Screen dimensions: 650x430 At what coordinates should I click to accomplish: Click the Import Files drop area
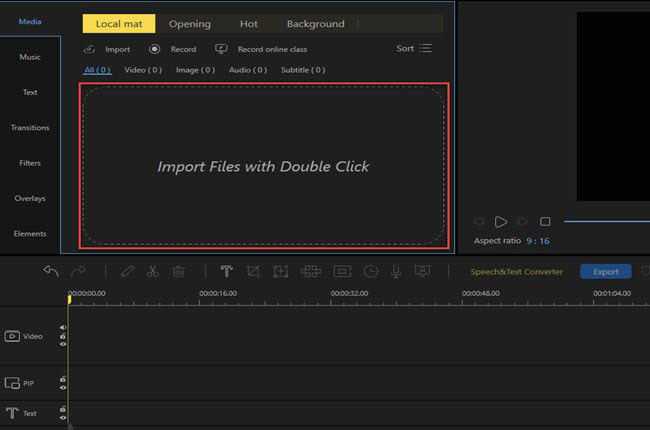pyautogui.click(x=264, y=166)
